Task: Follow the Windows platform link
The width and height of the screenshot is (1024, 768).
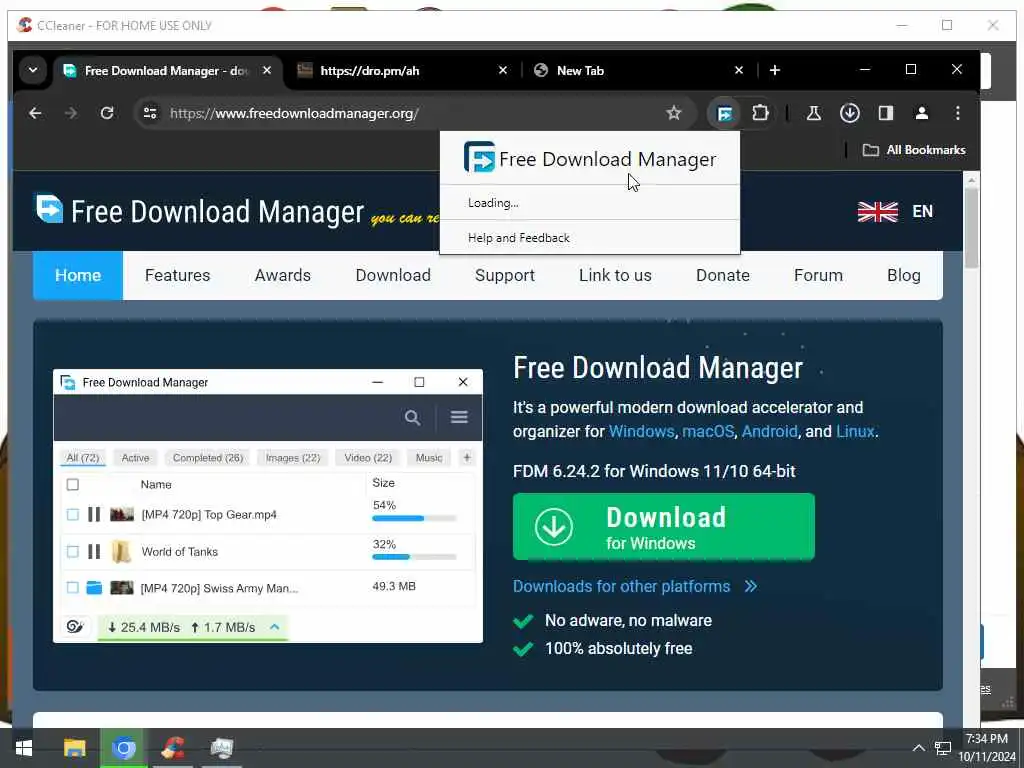Action: [x=641, y=432]
